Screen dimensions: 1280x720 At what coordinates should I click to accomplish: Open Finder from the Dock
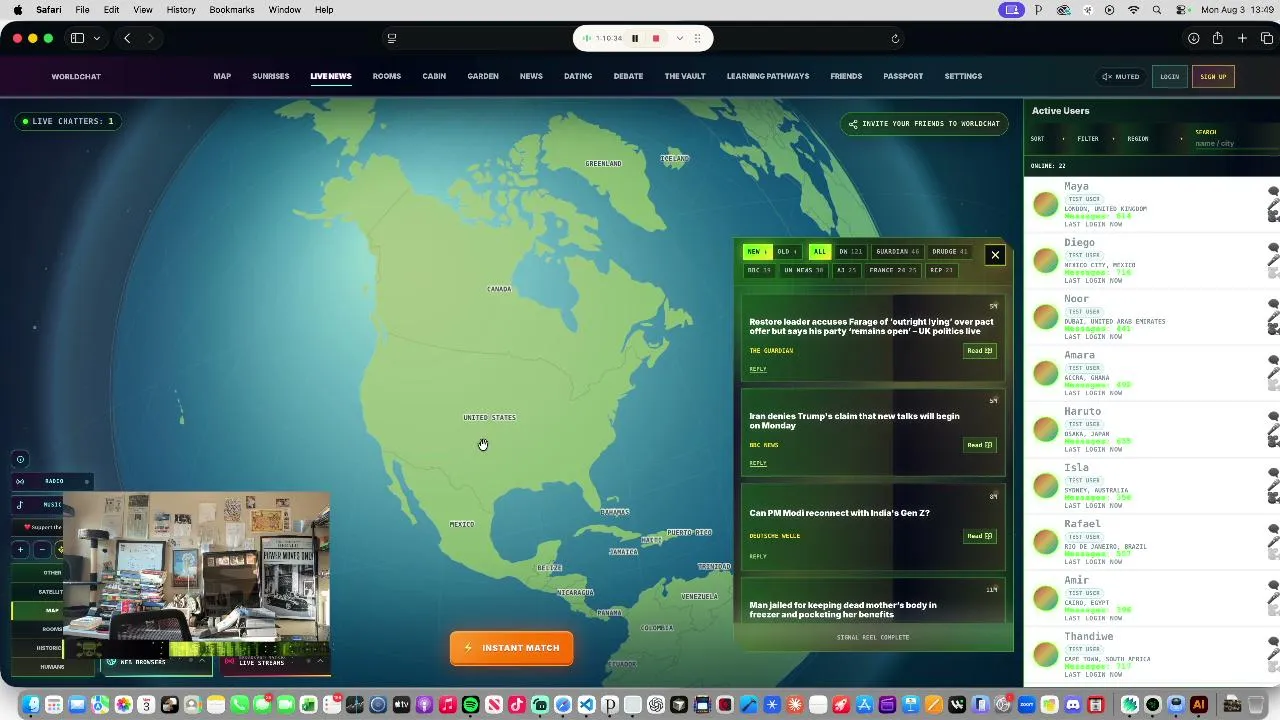31,705
